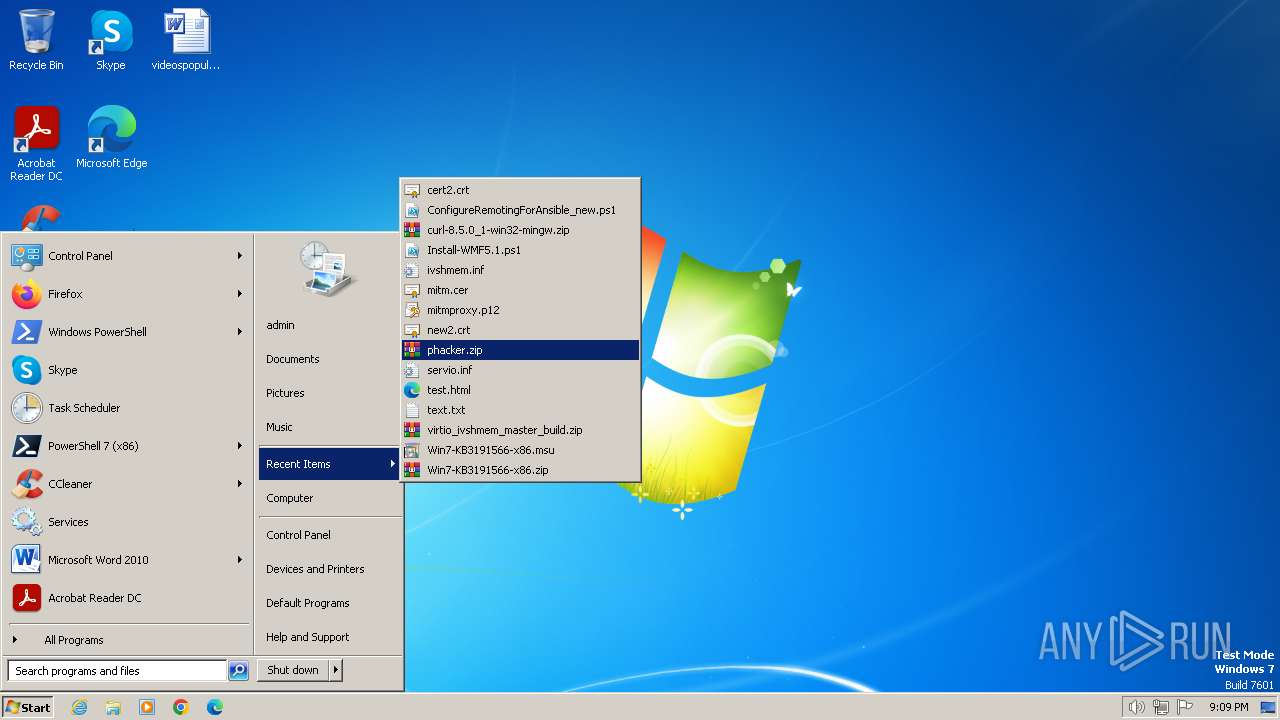Click the Skype icon in Start menu
Viewport: 1280px width, 720px height.
coord(27,370)
